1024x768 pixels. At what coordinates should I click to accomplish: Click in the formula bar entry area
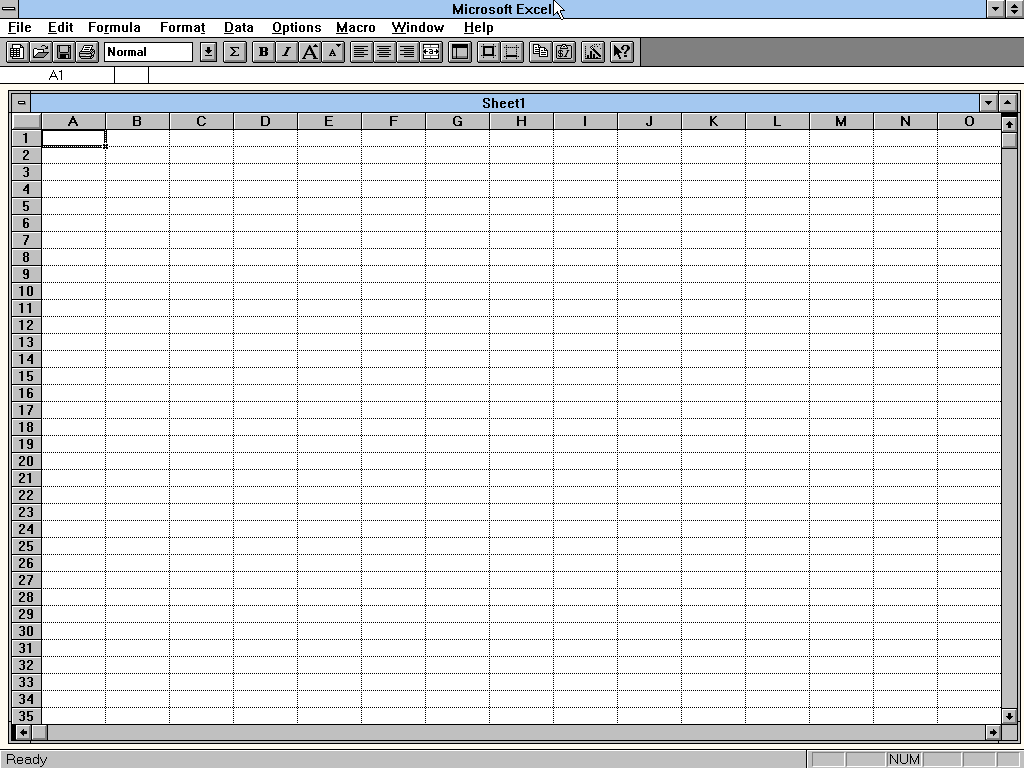coord(585,75)
